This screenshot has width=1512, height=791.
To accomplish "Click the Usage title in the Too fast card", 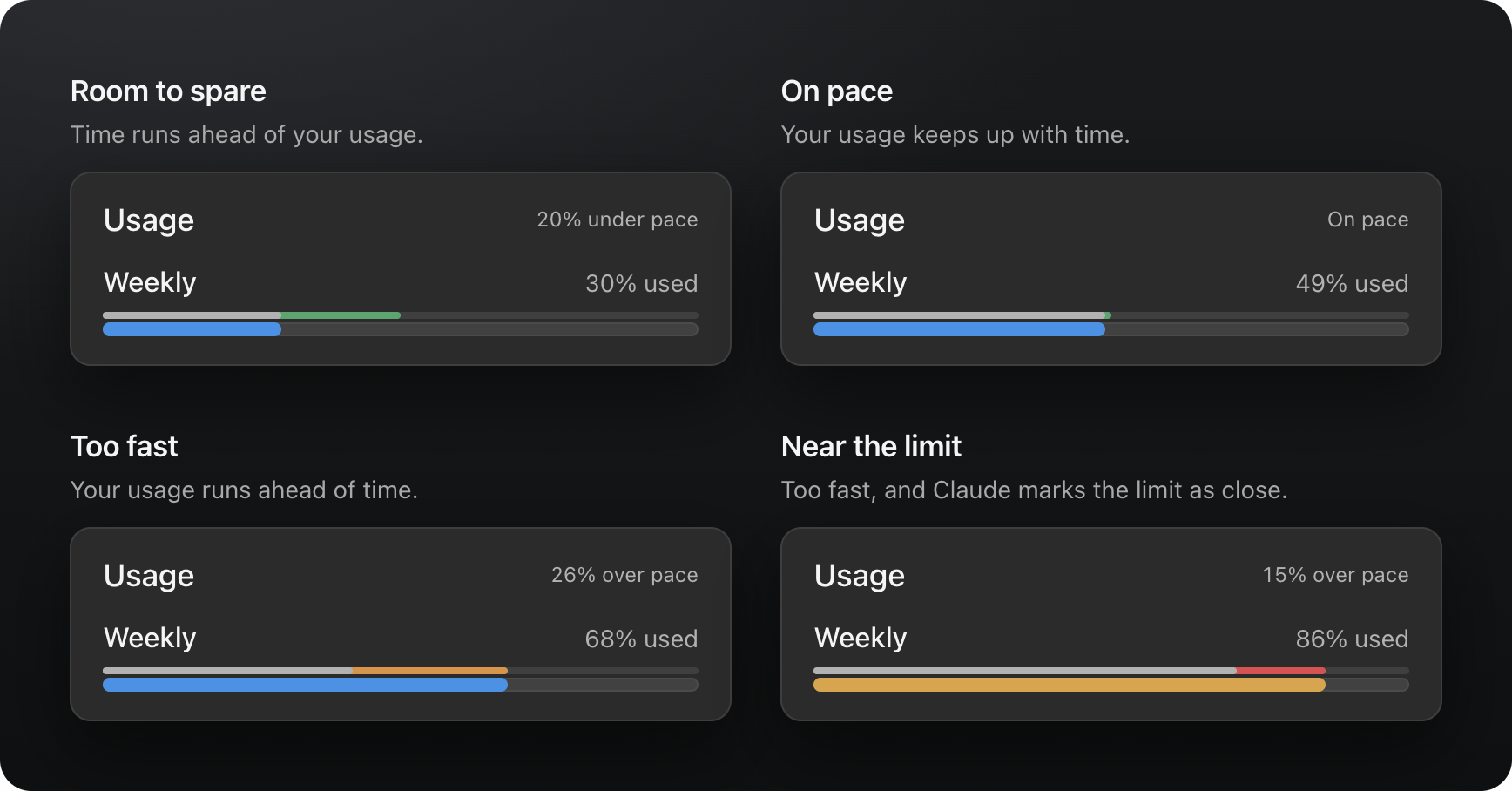I will click(x=149, y=576).
